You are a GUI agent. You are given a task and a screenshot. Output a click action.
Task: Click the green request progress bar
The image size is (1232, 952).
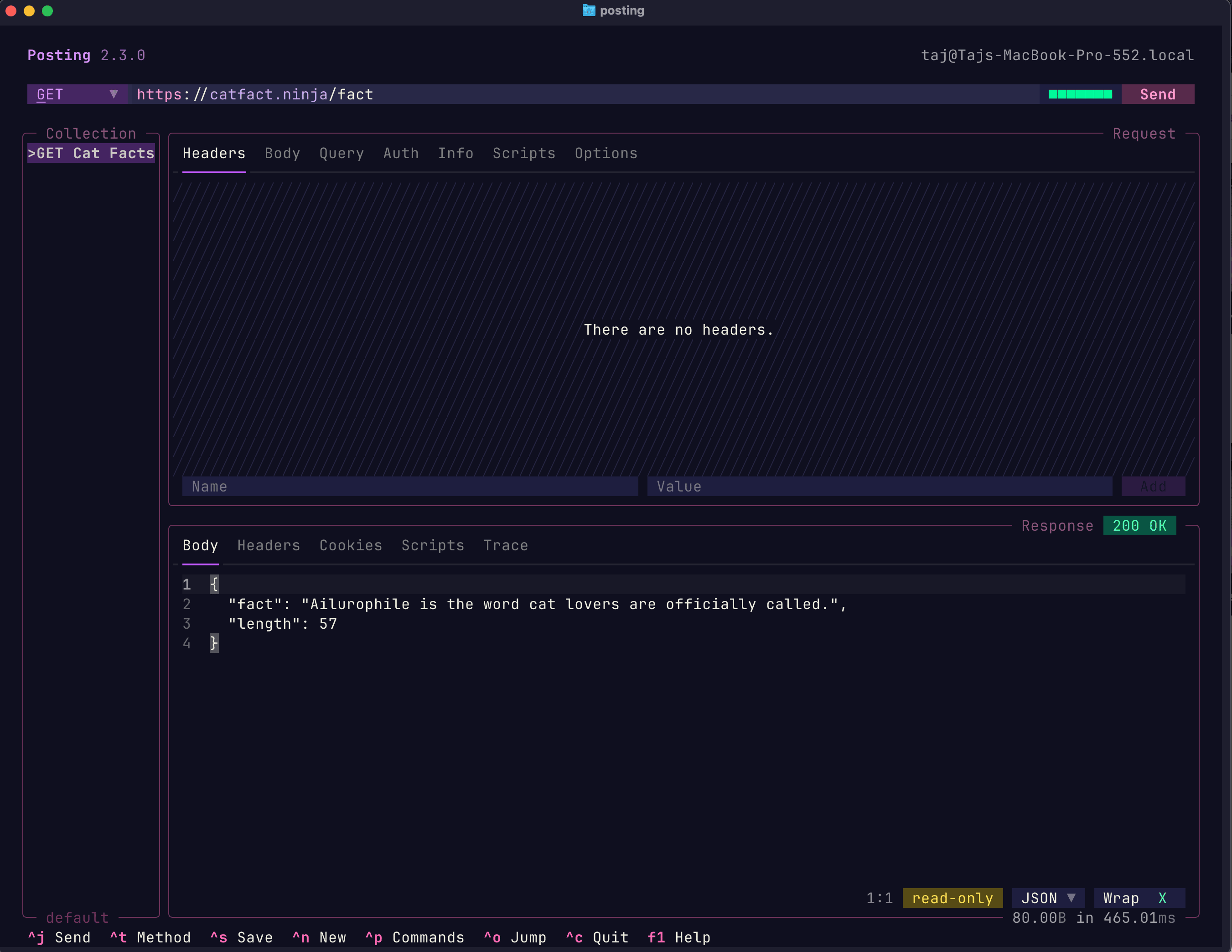[x=1080, y=94]
